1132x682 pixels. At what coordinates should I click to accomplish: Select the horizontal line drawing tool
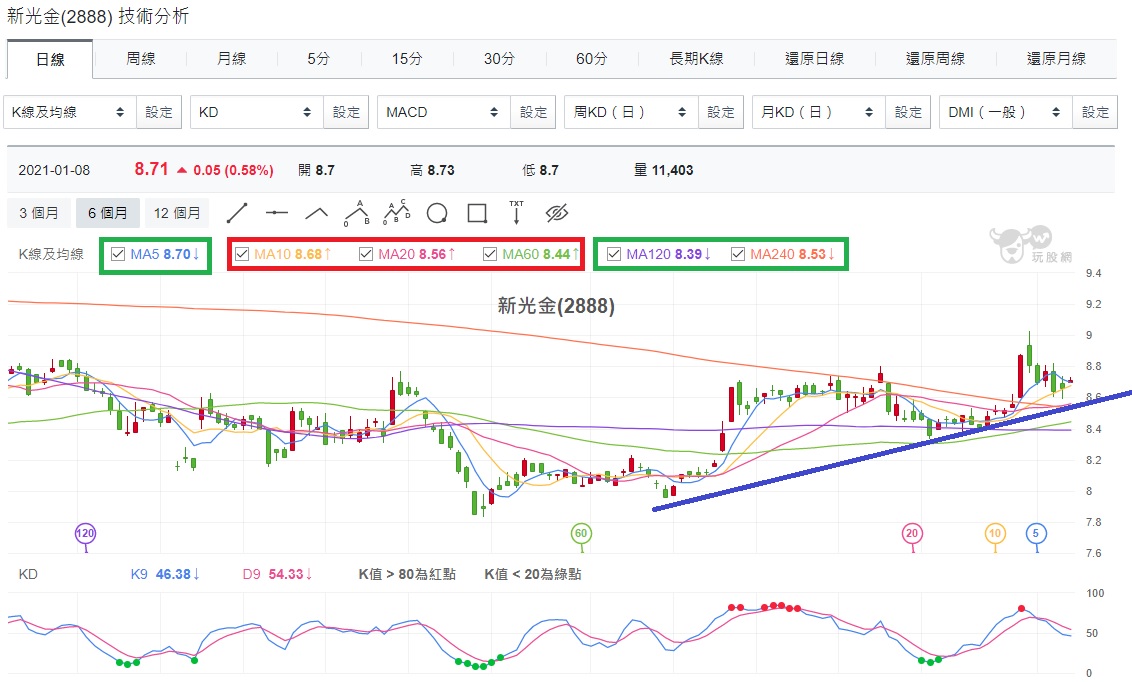pos(277,213)
